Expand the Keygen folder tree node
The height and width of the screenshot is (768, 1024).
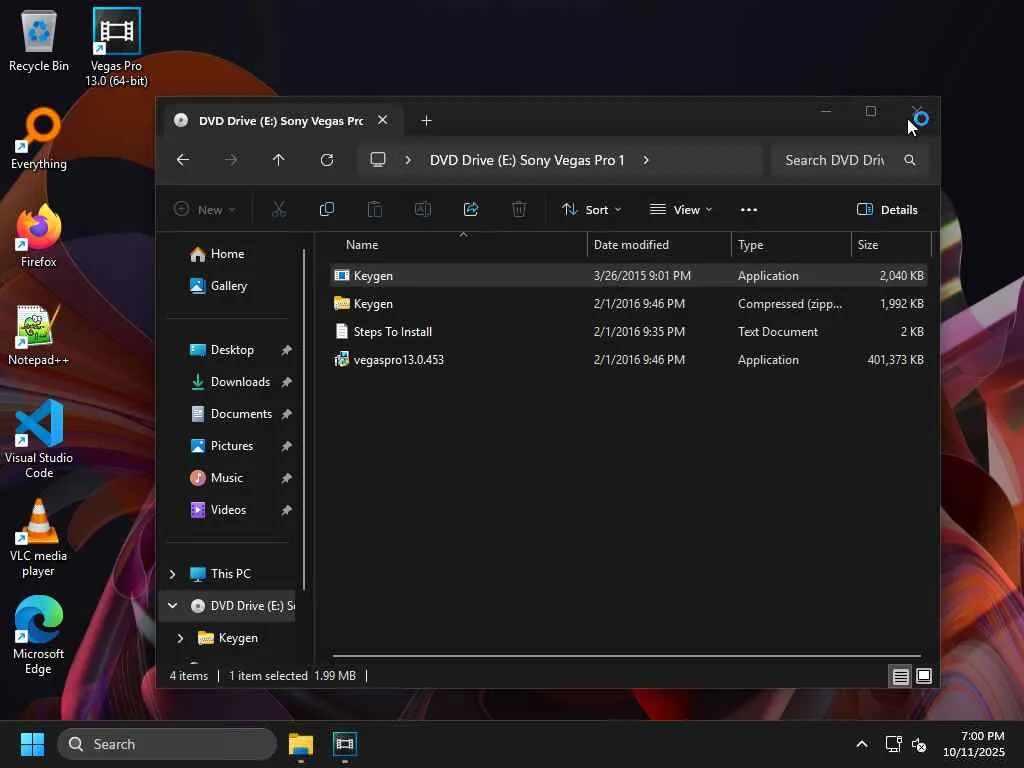(x=180, y=638)
